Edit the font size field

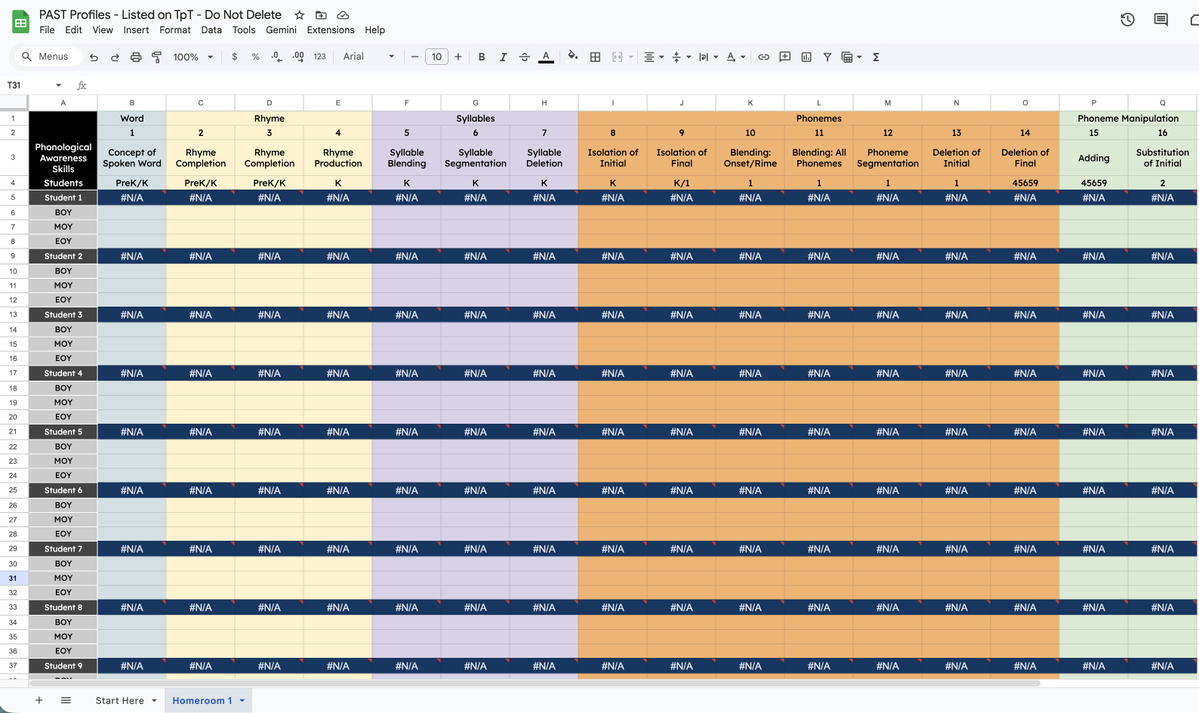click(437, 57)
